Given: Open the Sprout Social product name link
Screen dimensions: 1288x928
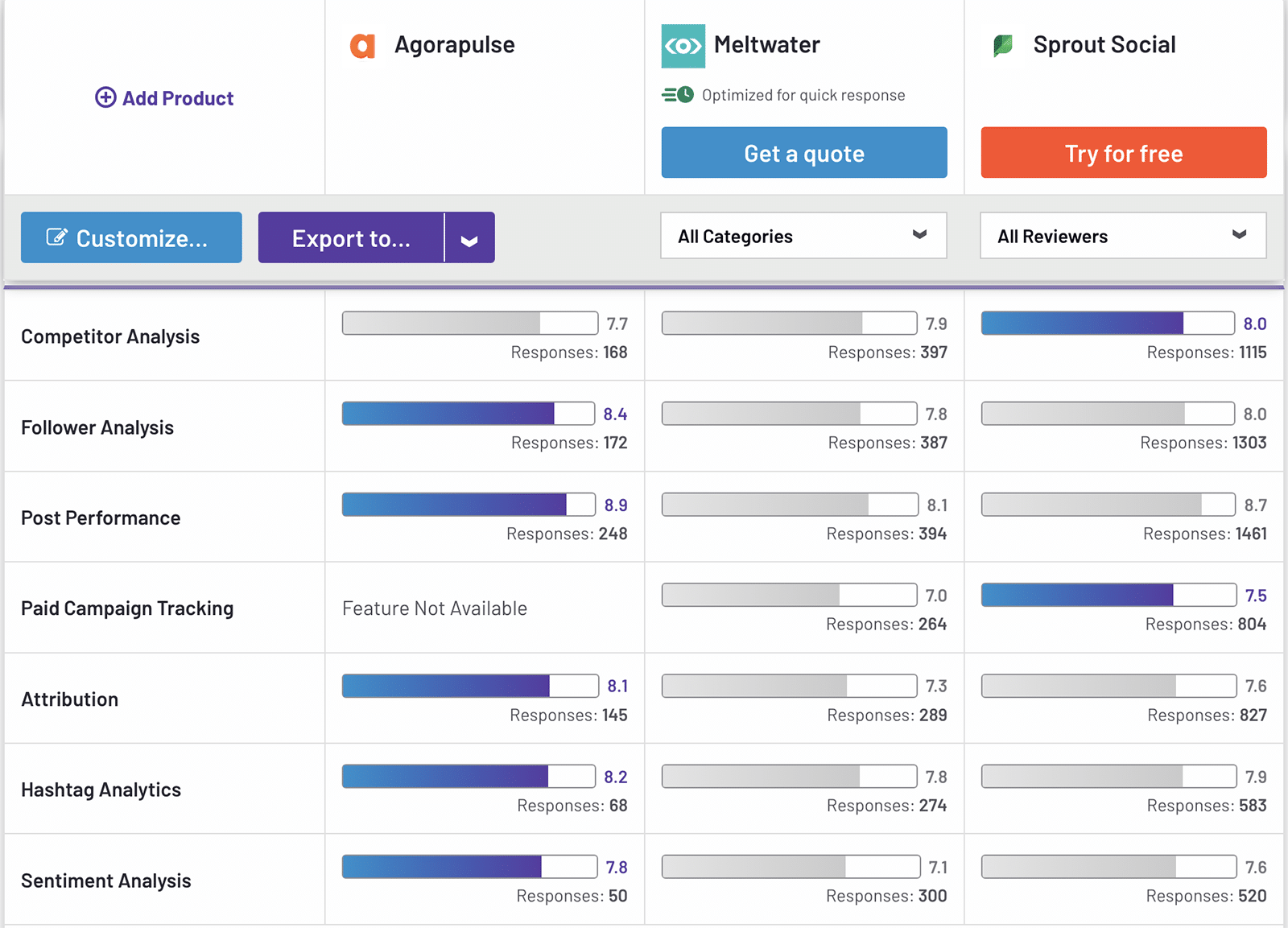Looking at the screenshot, I should (x=1104, y=45).
